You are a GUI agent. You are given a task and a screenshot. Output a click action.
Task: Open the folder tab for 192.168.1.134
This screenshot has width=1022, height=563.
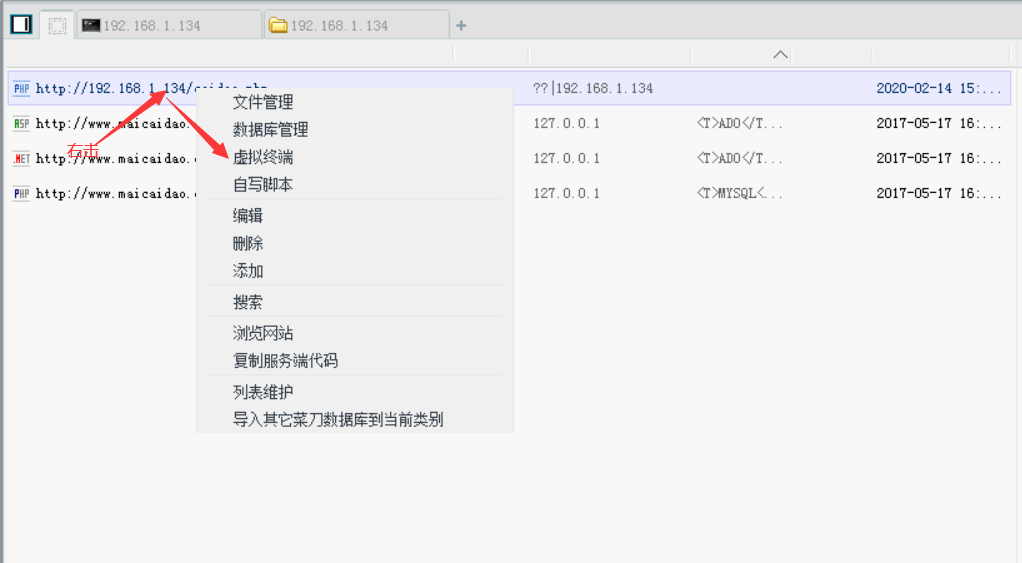coord(355,25)
